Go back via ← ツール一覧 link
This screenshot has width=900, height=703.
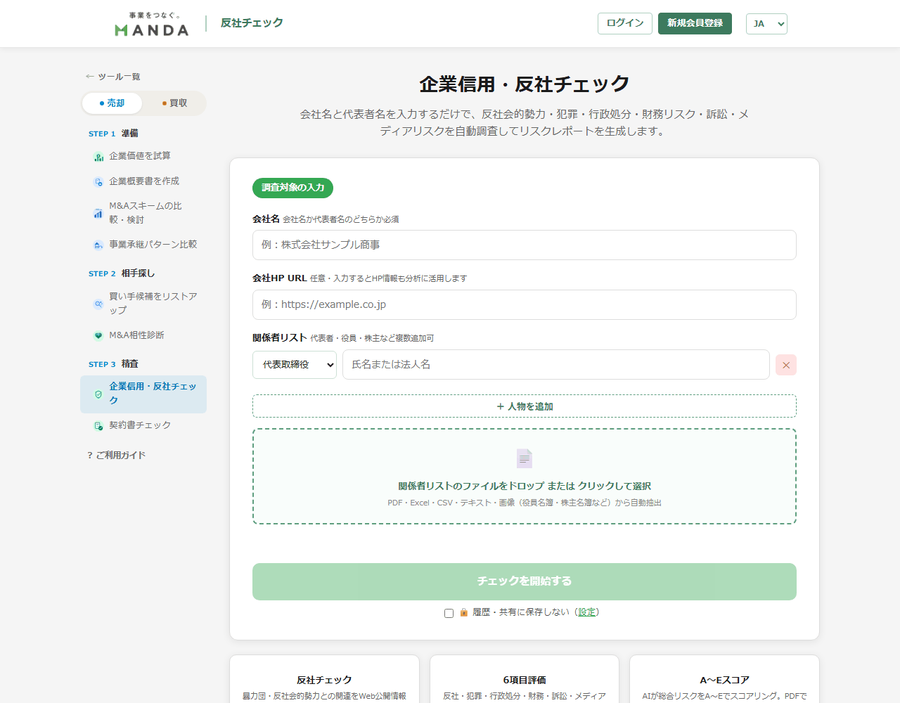click(113, 76)
